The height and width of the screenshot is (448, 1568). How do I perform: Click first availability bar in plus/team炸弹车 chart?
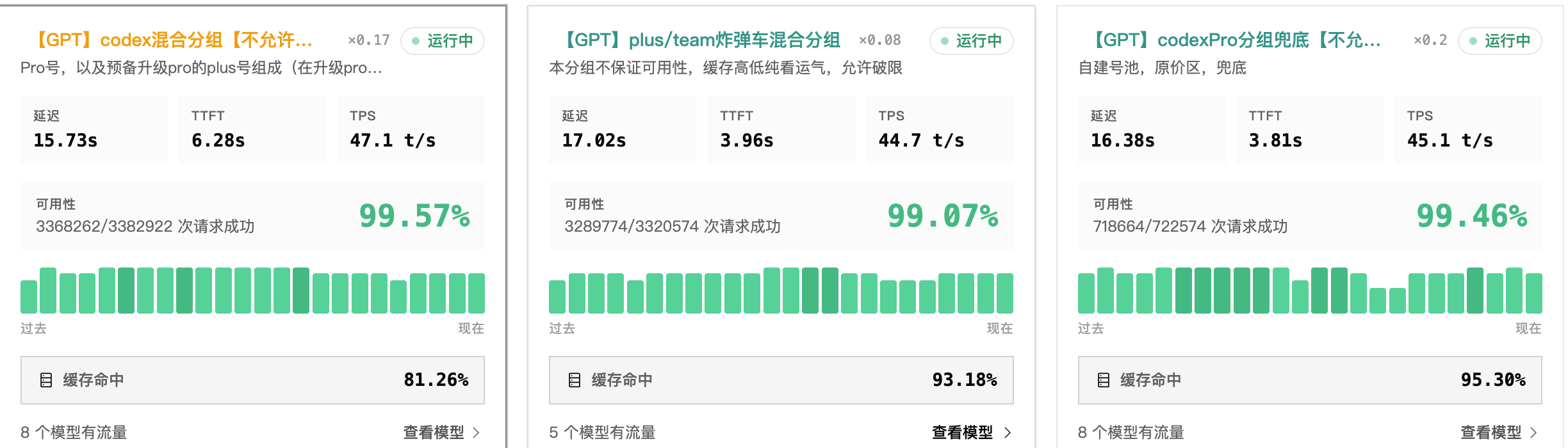coord(557,296)
